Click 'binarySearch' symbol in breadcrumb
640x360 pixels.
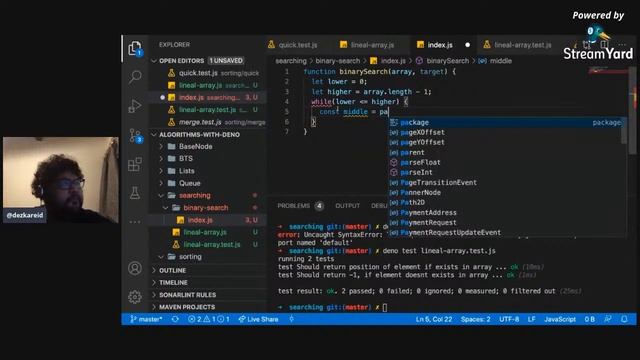(447, 61)
